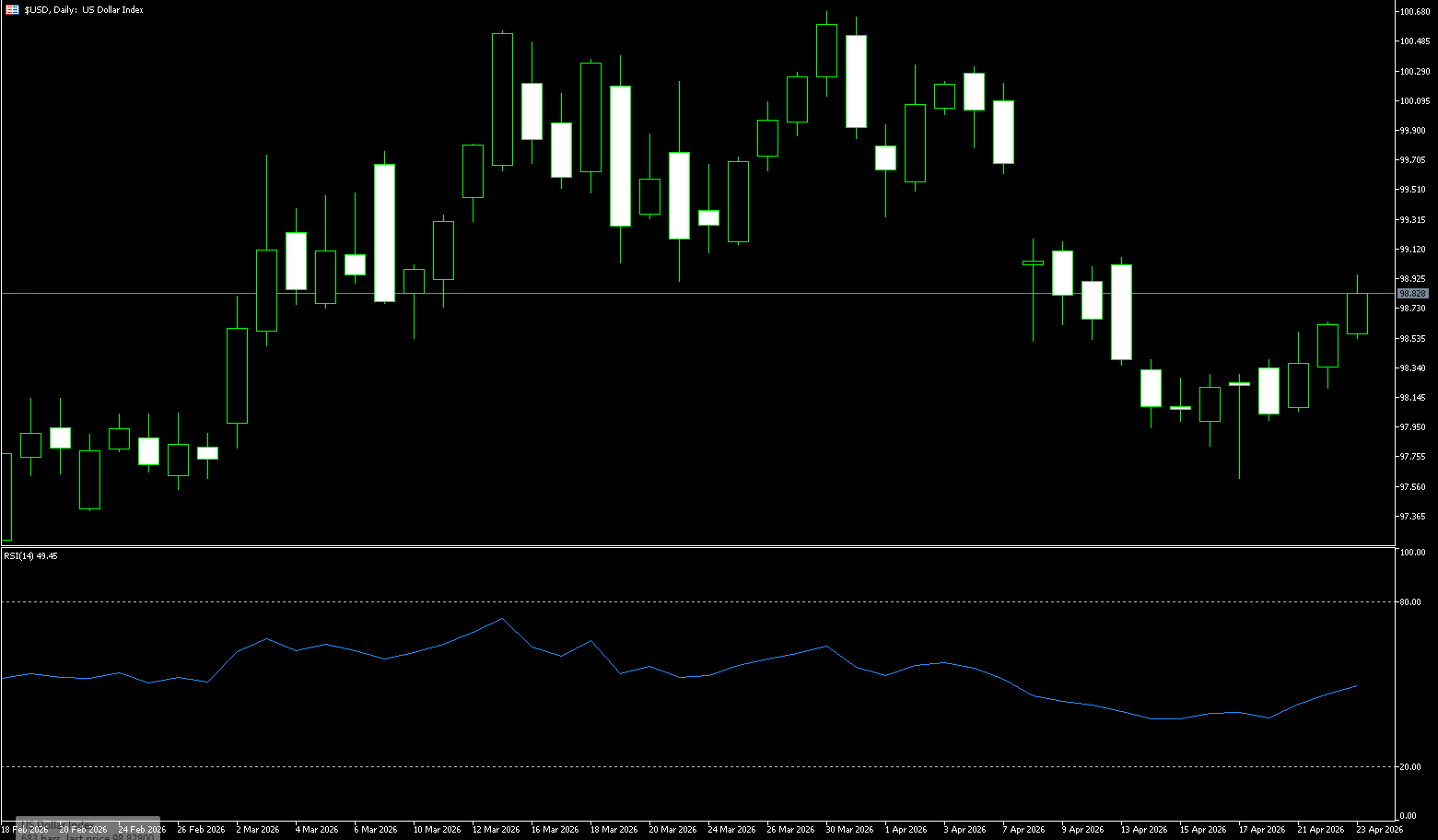Click the 100.680 price scale label
Screen dimensions: 1438x840
[x=1414, y=12]
